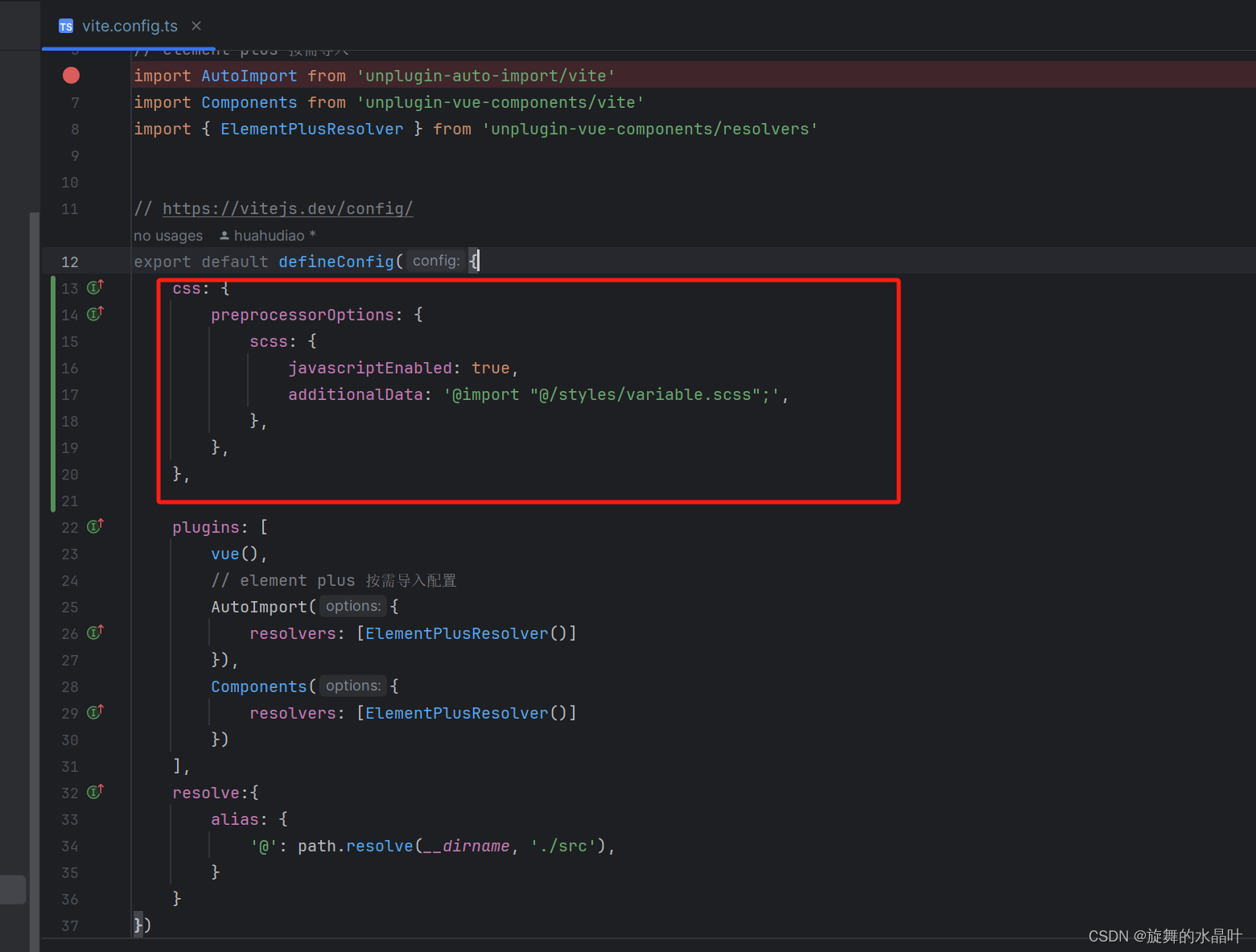Click the scss property key
Screen dimensions: 1256x952
point(269,341)
